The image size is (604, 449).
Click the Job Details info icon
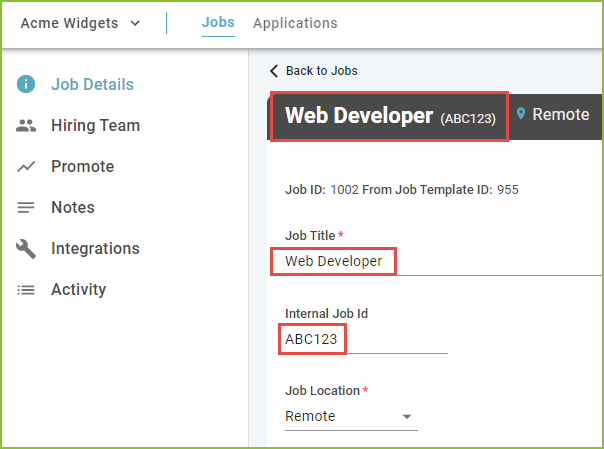(x=26, y=84)
